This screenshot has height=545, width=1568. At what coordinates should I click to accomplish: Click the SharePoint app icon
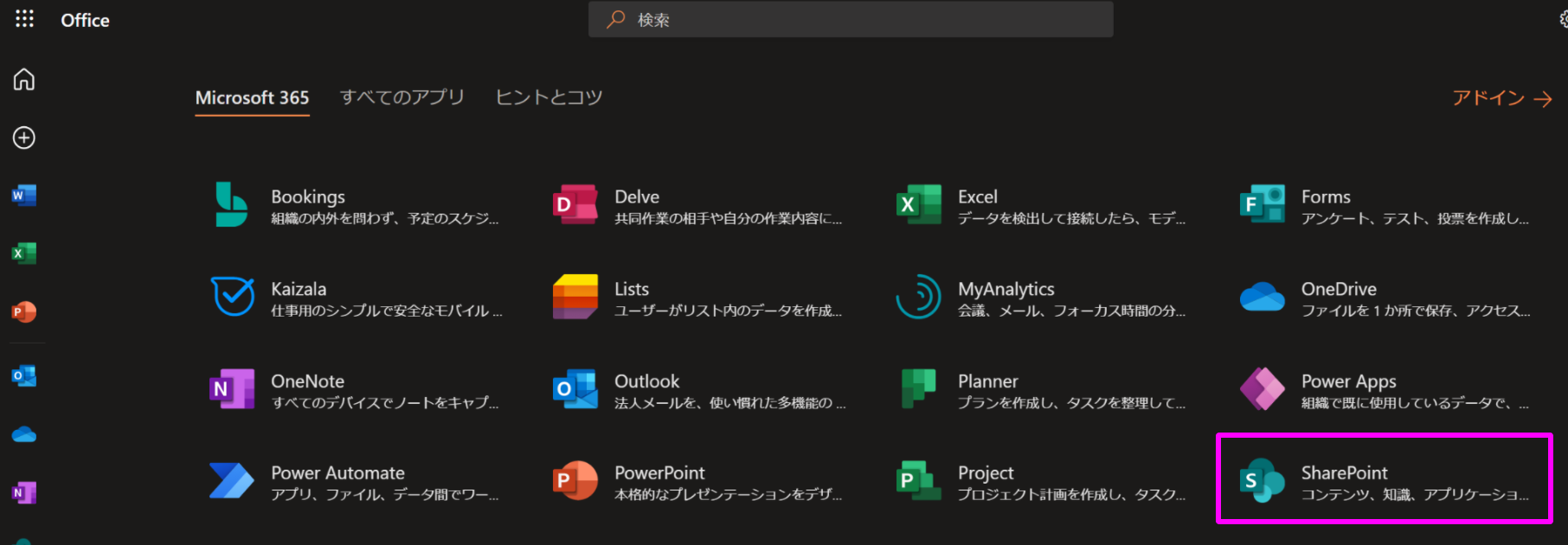[x=1263, y=481]
